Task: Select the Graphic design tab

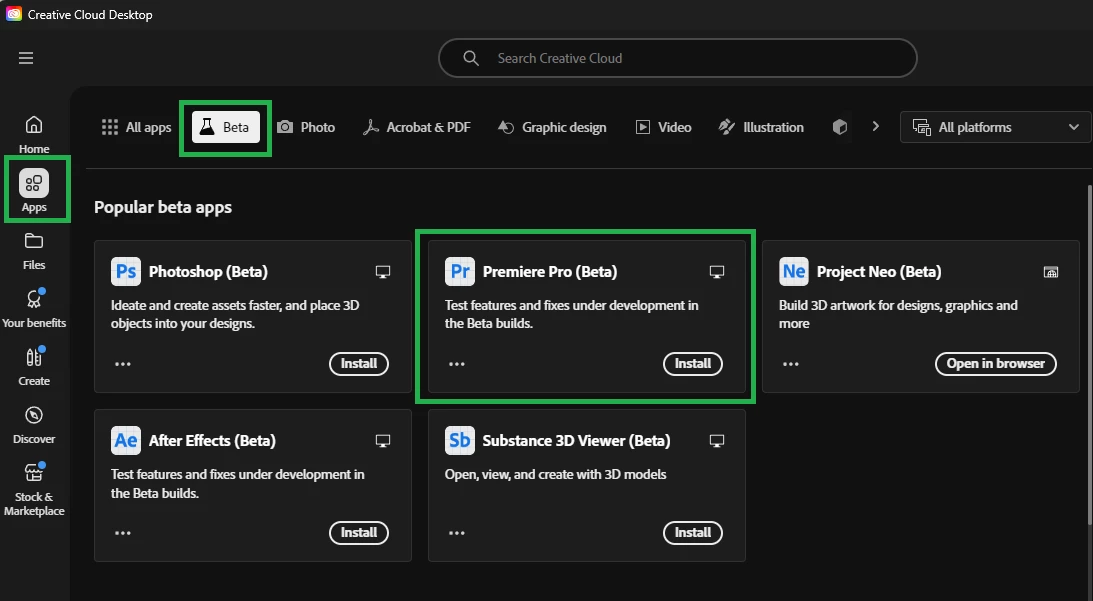Action: (552, 127)
